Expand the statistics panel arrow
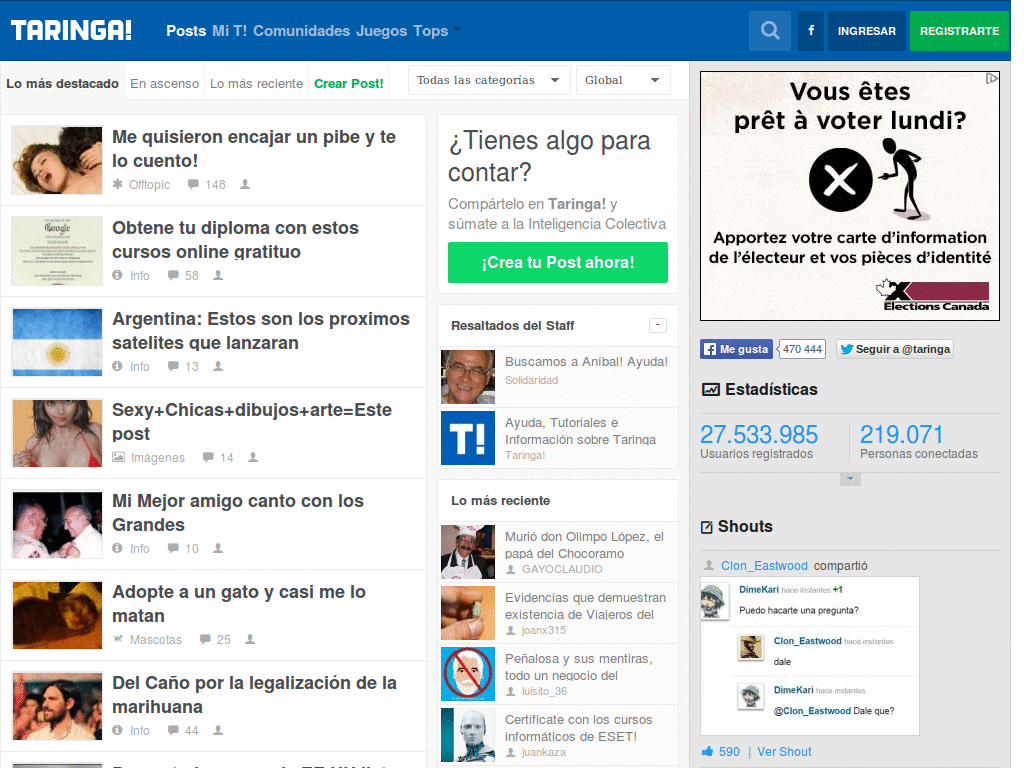The height and width of the screenshot is (768, 1024). [x=850, y=479]
